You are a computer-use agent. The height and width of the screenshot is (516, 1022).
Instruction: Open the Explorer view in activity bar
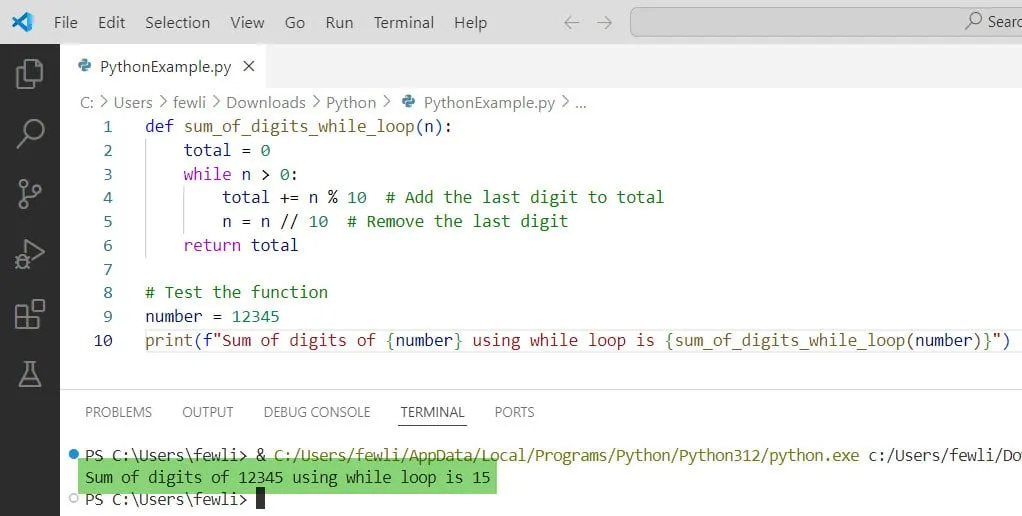[x=30, y=73]
